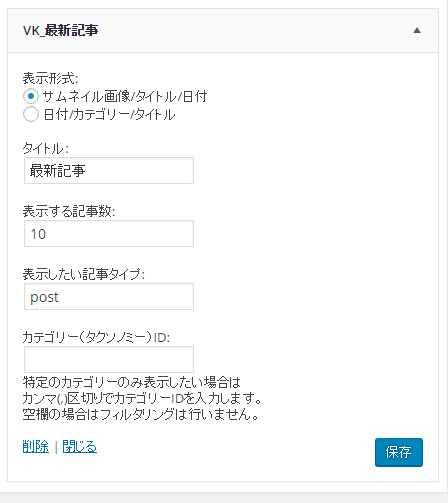The width and height of the screenshot is (448, 503).
Task: Select the 日付/カテゴリー/タイトル radio button
Action: tap(31, 114)
